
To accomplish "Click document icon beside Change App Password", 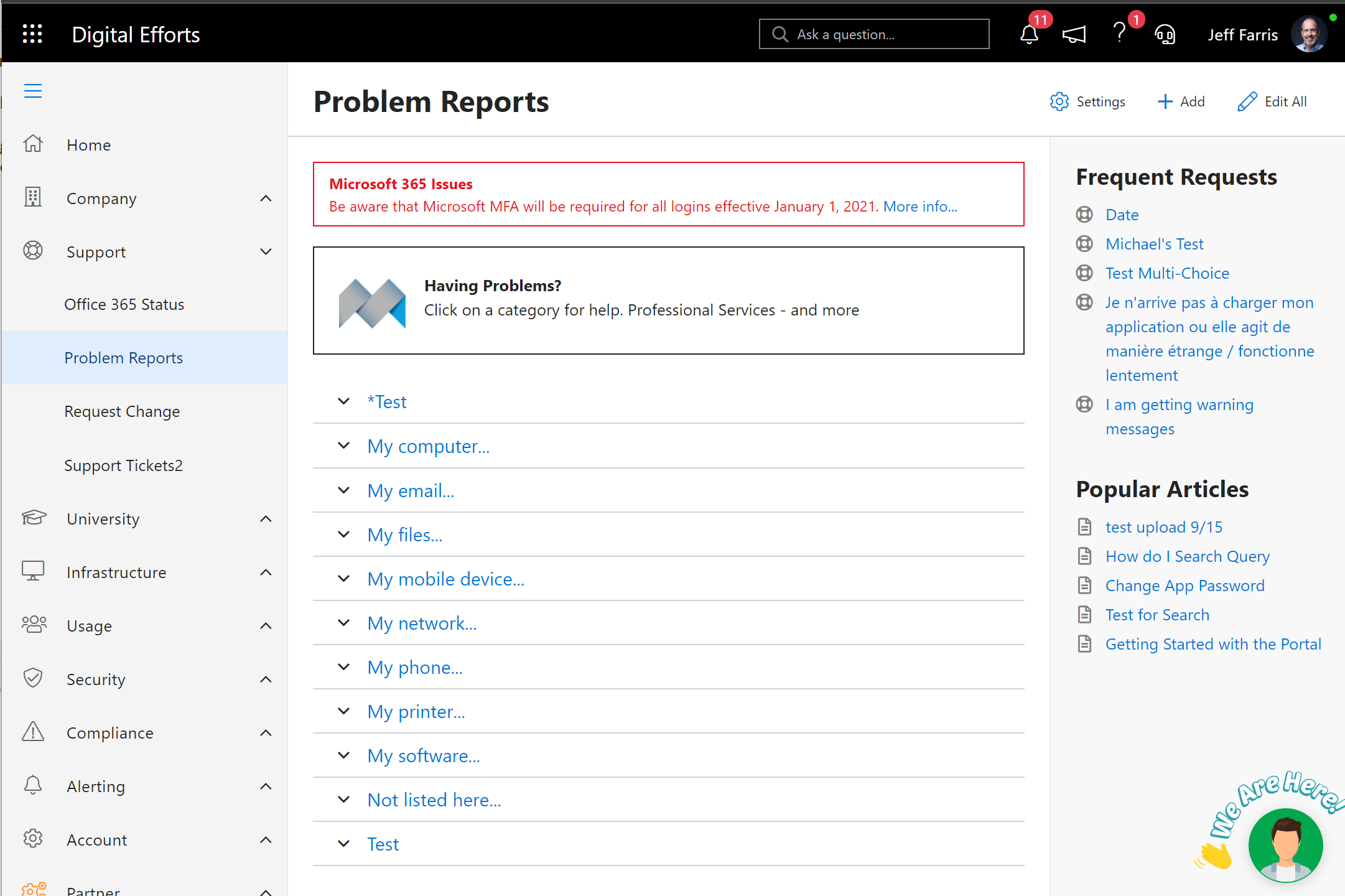I will 1084,586.
